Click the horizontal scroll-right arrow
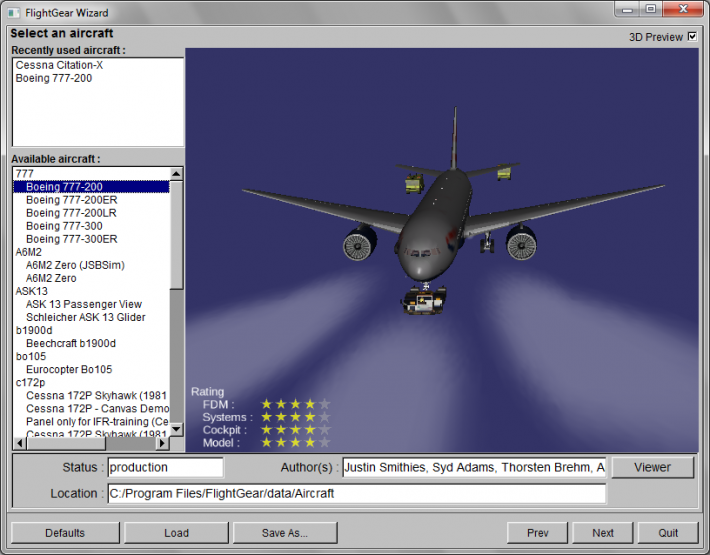The image size is (710, 555). pos(163,443)
